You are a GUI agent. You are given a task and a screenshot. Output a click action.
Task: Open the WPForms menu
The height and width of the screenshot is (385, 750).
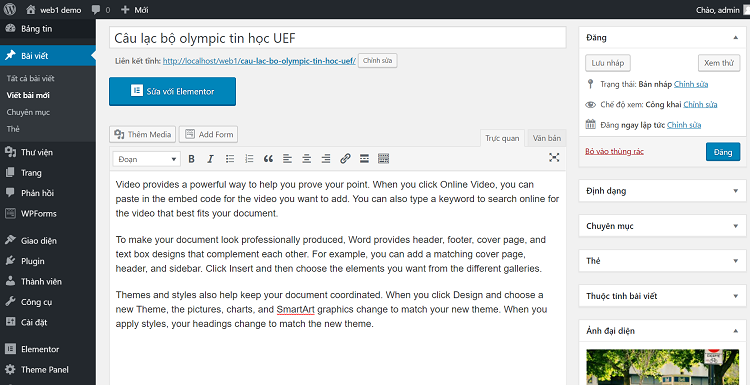click(48, 213)
